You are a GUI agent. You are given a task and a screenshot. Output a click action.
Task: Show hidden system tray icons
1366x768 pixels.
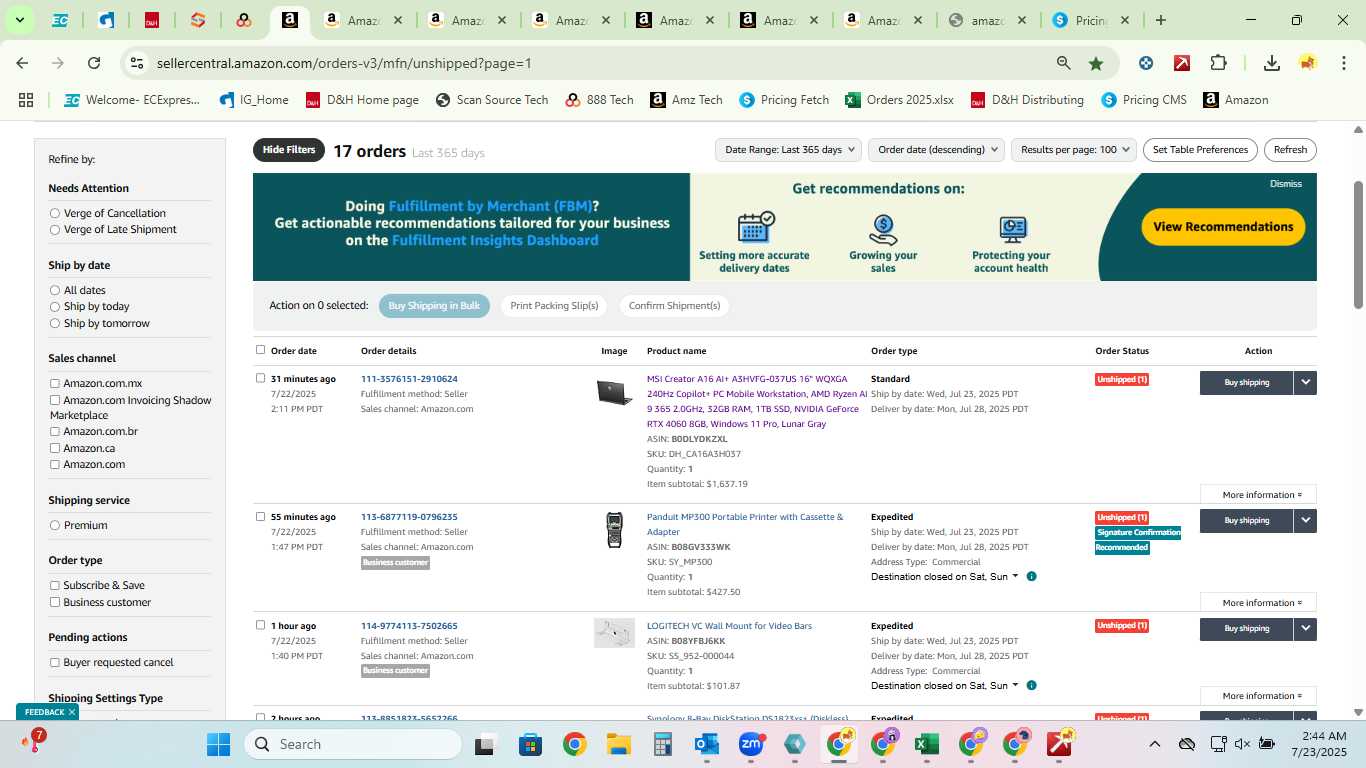pyautogui.click(x=1155, y=744)
